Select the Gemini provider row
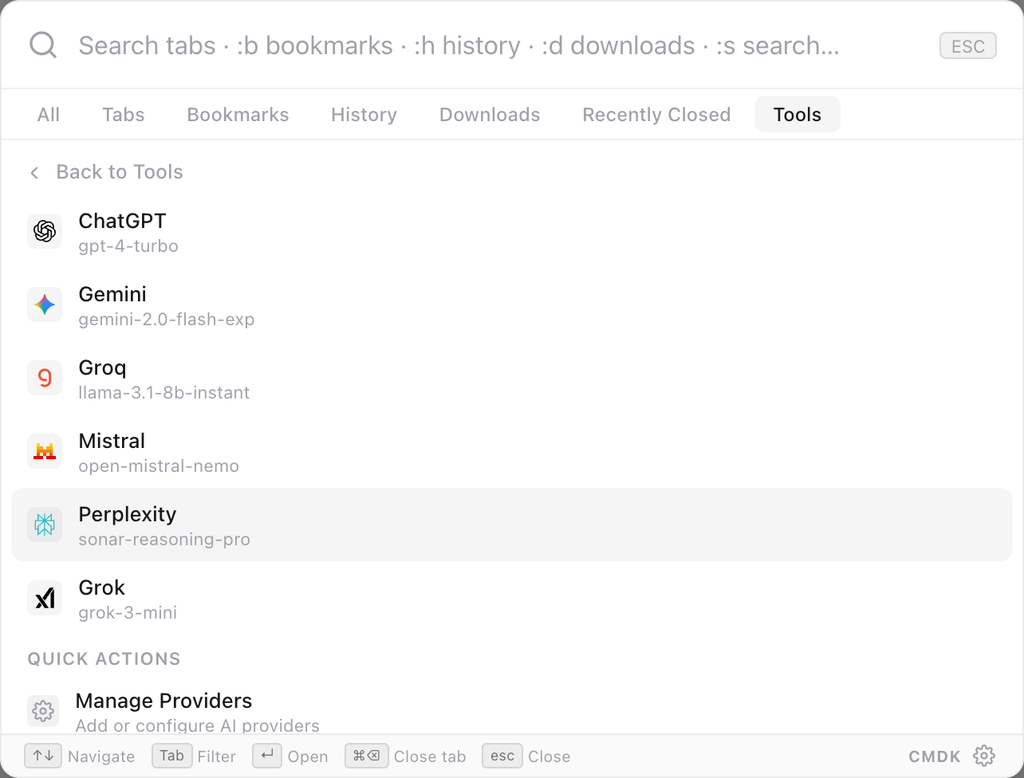The image size is (1024, 778). (512, 304)
